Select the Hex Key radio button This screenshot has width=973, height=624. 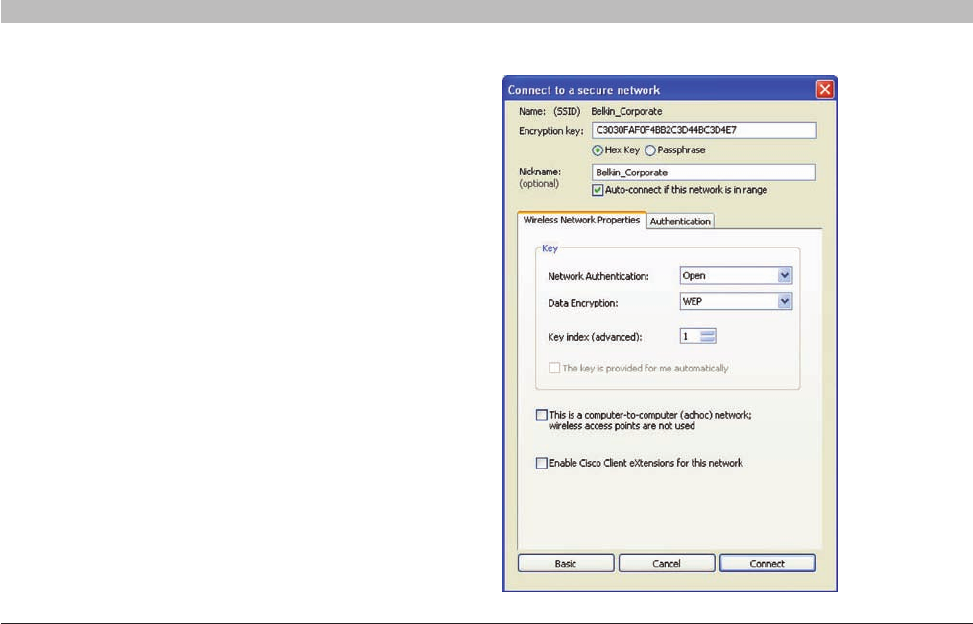(598, 150)
